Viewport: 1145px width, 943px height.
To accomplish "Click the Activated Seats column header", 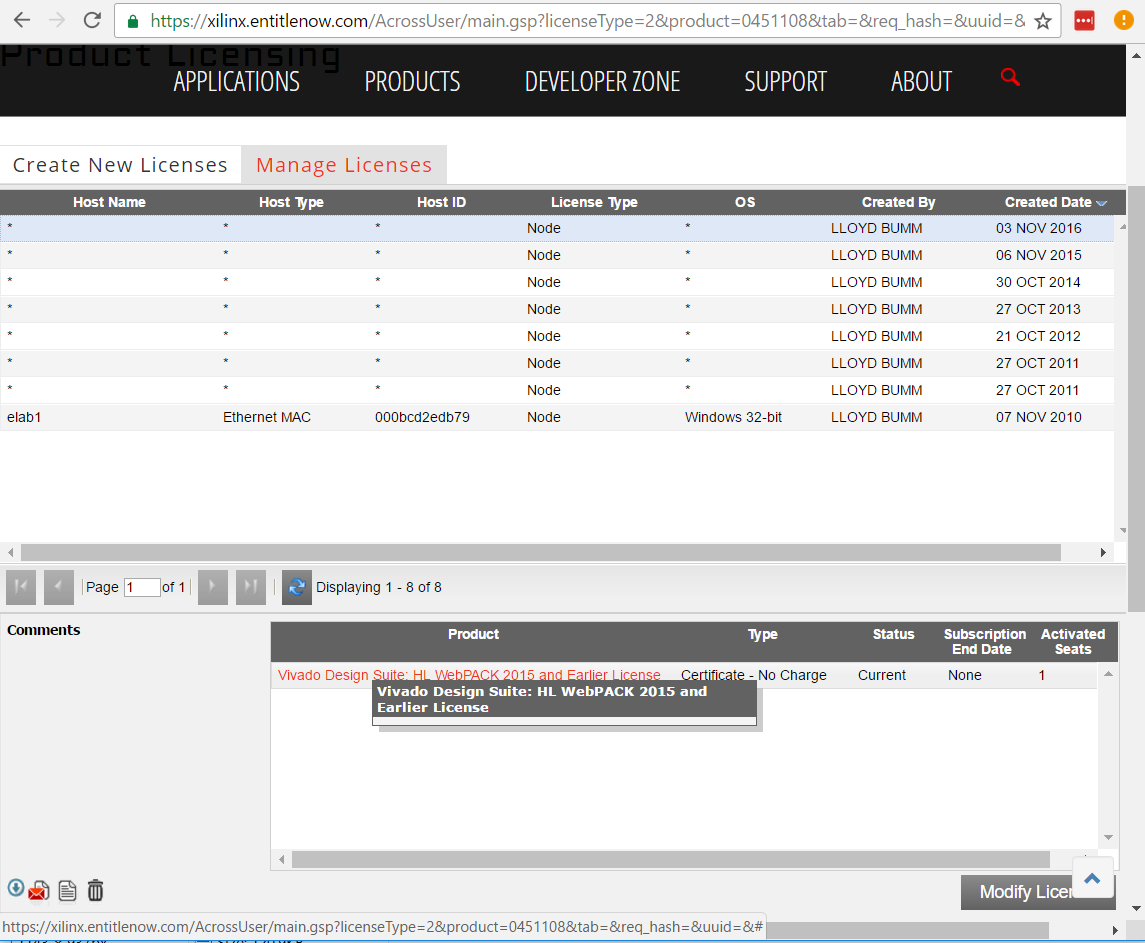I will pyautogui.click(x=1073, y=641).
